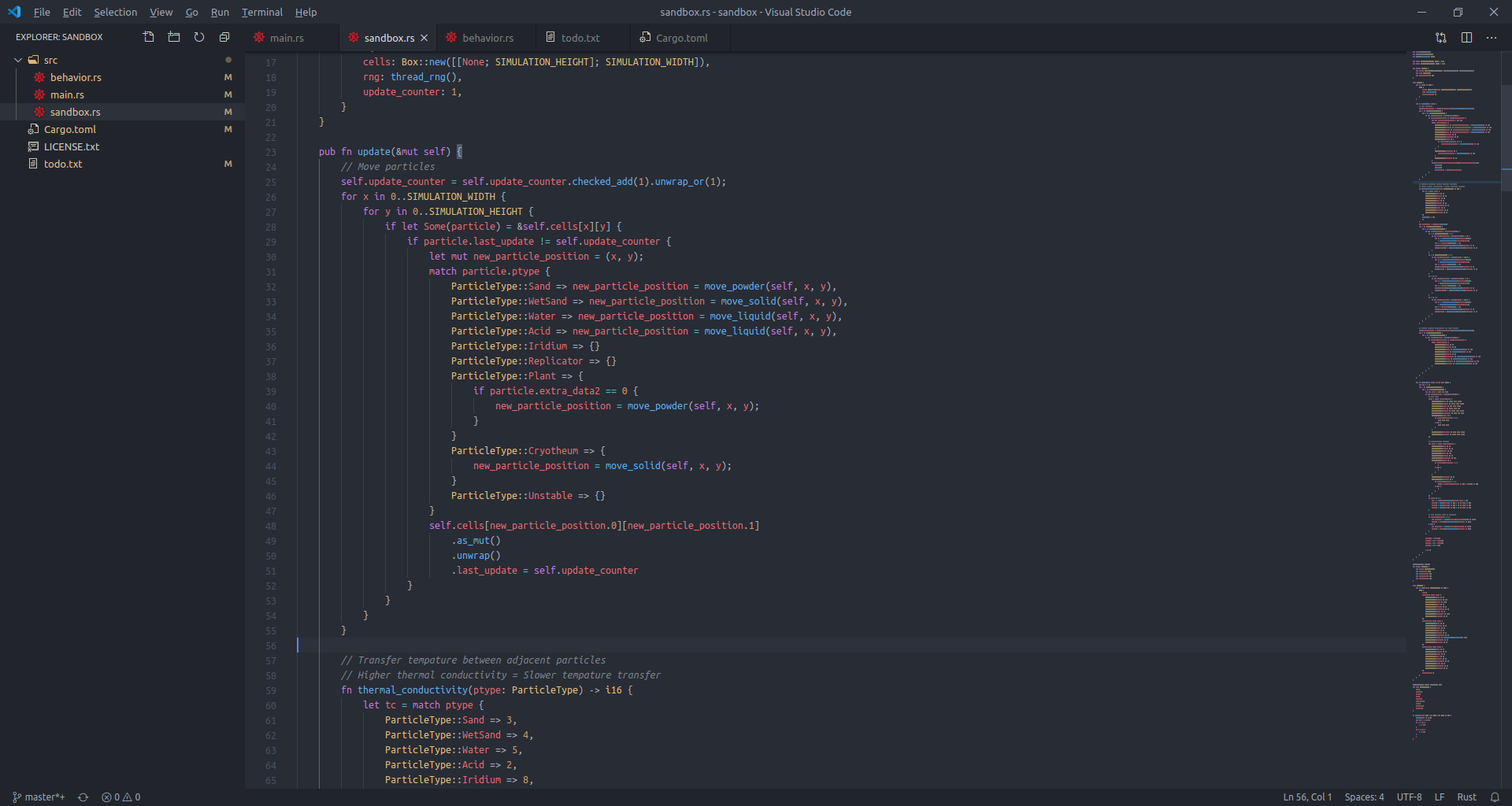
Task: Open indentation options via Spaces: 4
Action: point(1363,797)
